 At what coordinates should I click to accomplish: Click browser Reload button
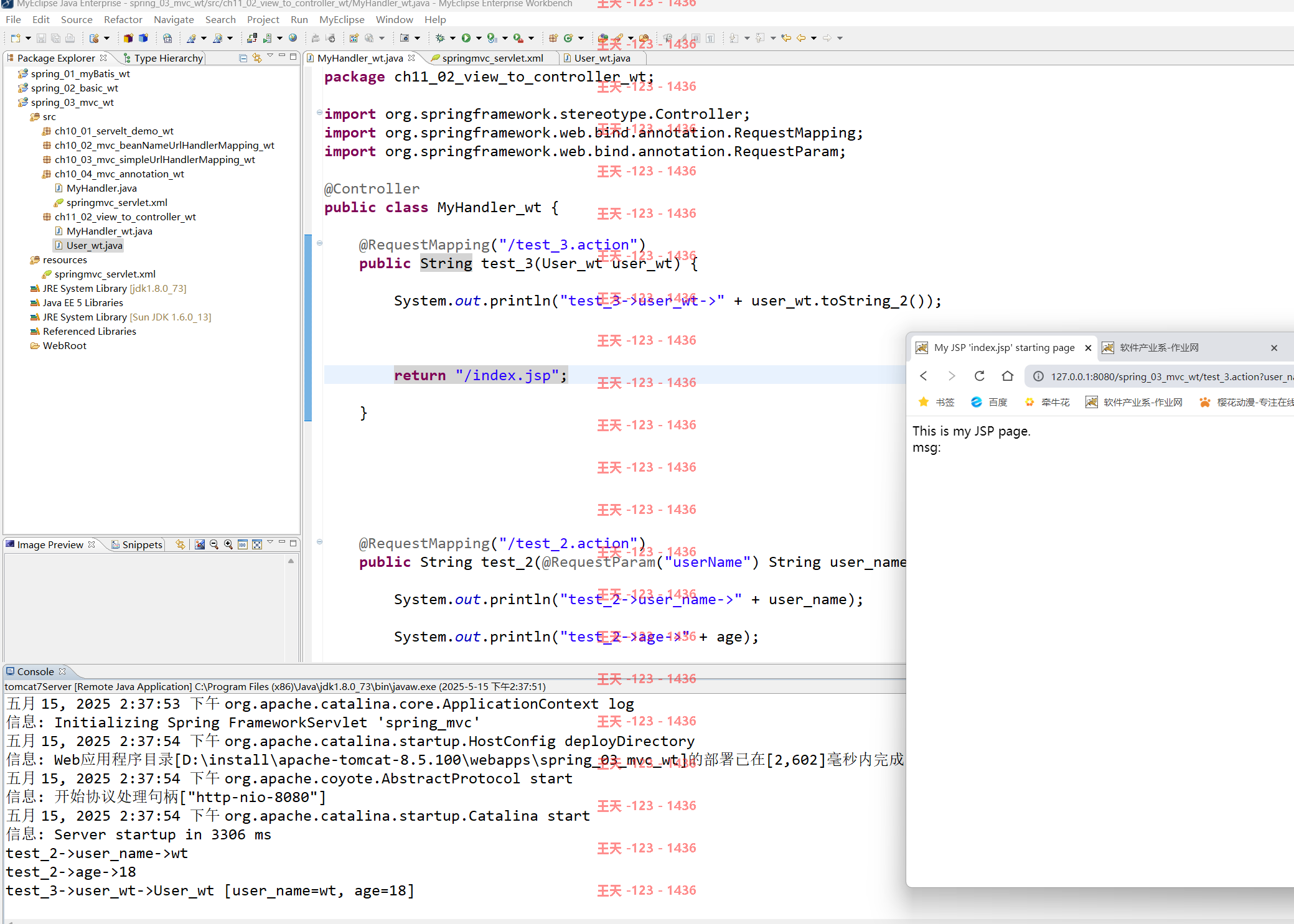979,376
